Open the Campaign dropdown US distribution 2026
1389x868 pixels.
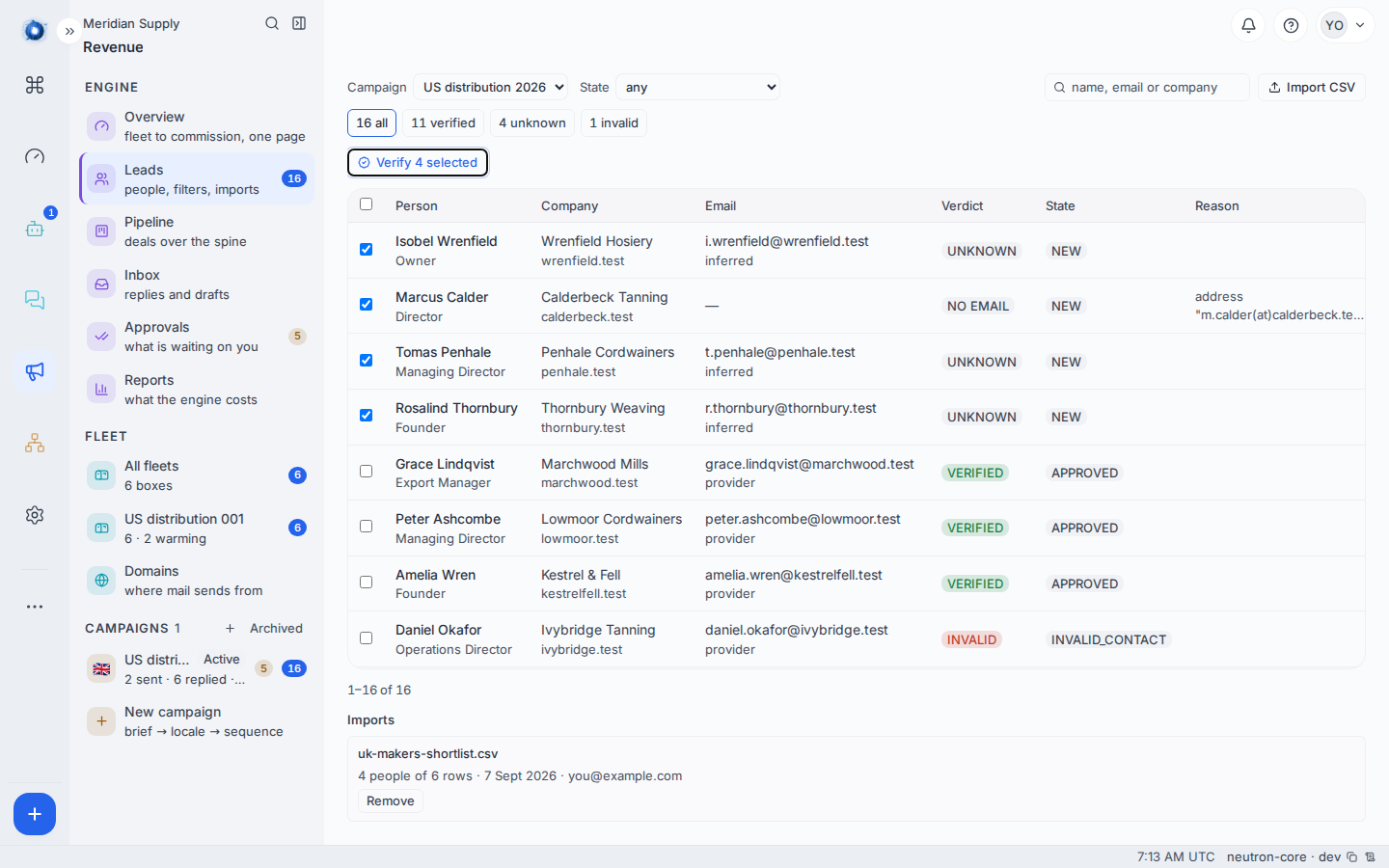coord(490,87)
